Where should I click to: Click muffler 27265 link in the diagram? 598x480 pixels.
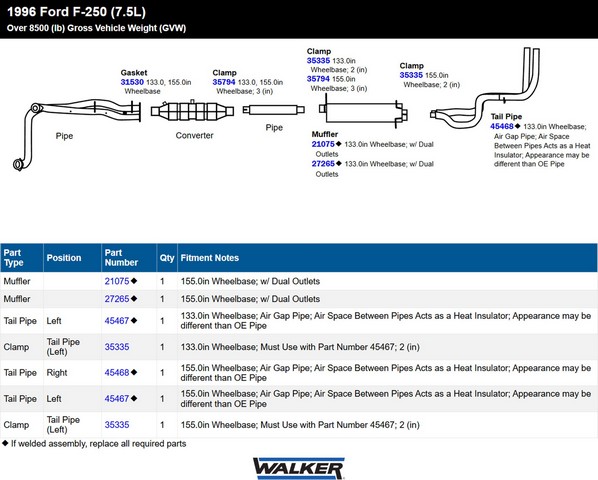(323, 164)
